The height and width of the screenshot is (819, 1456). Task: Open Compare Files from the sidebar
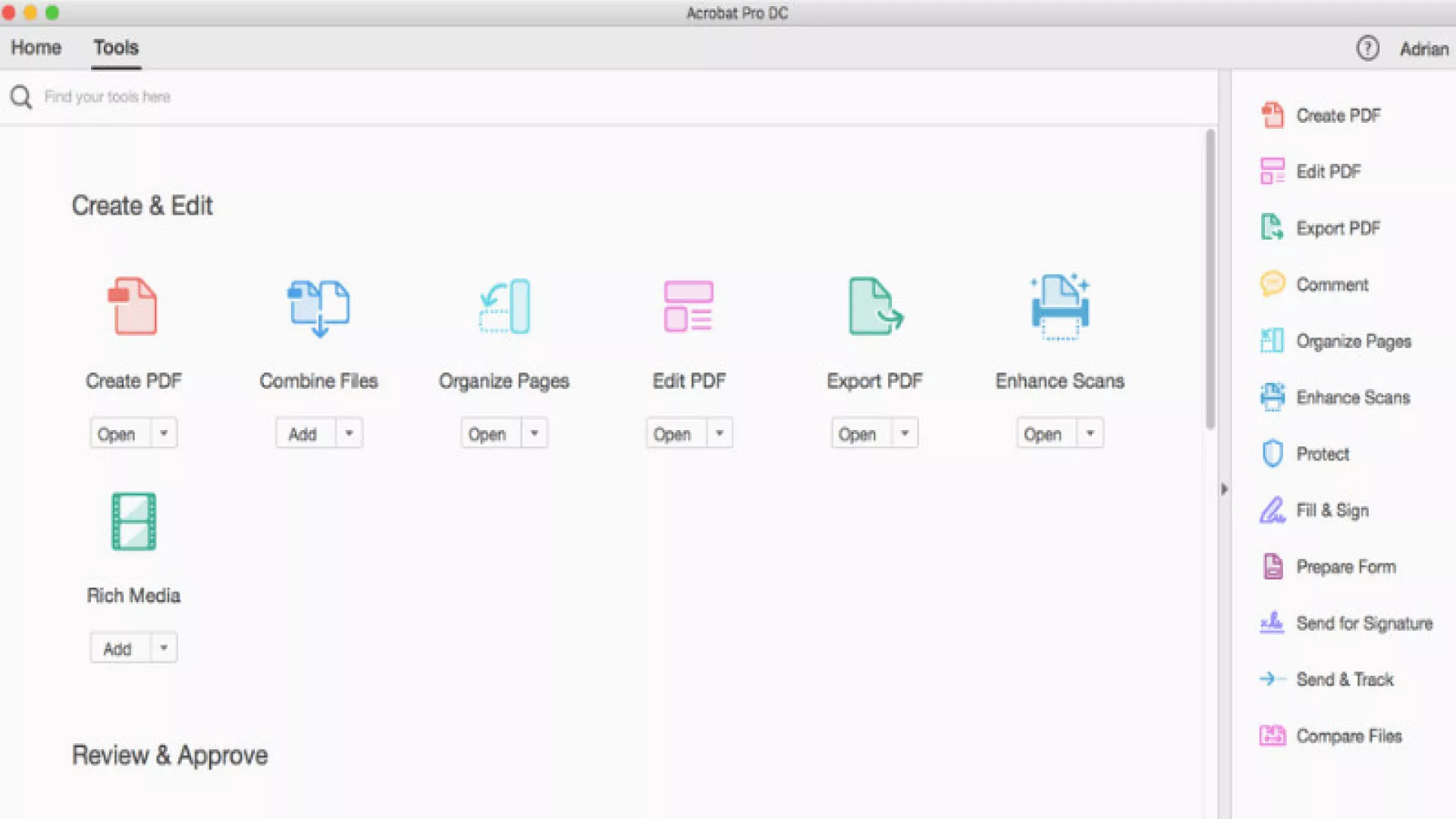click(1348, 736)
